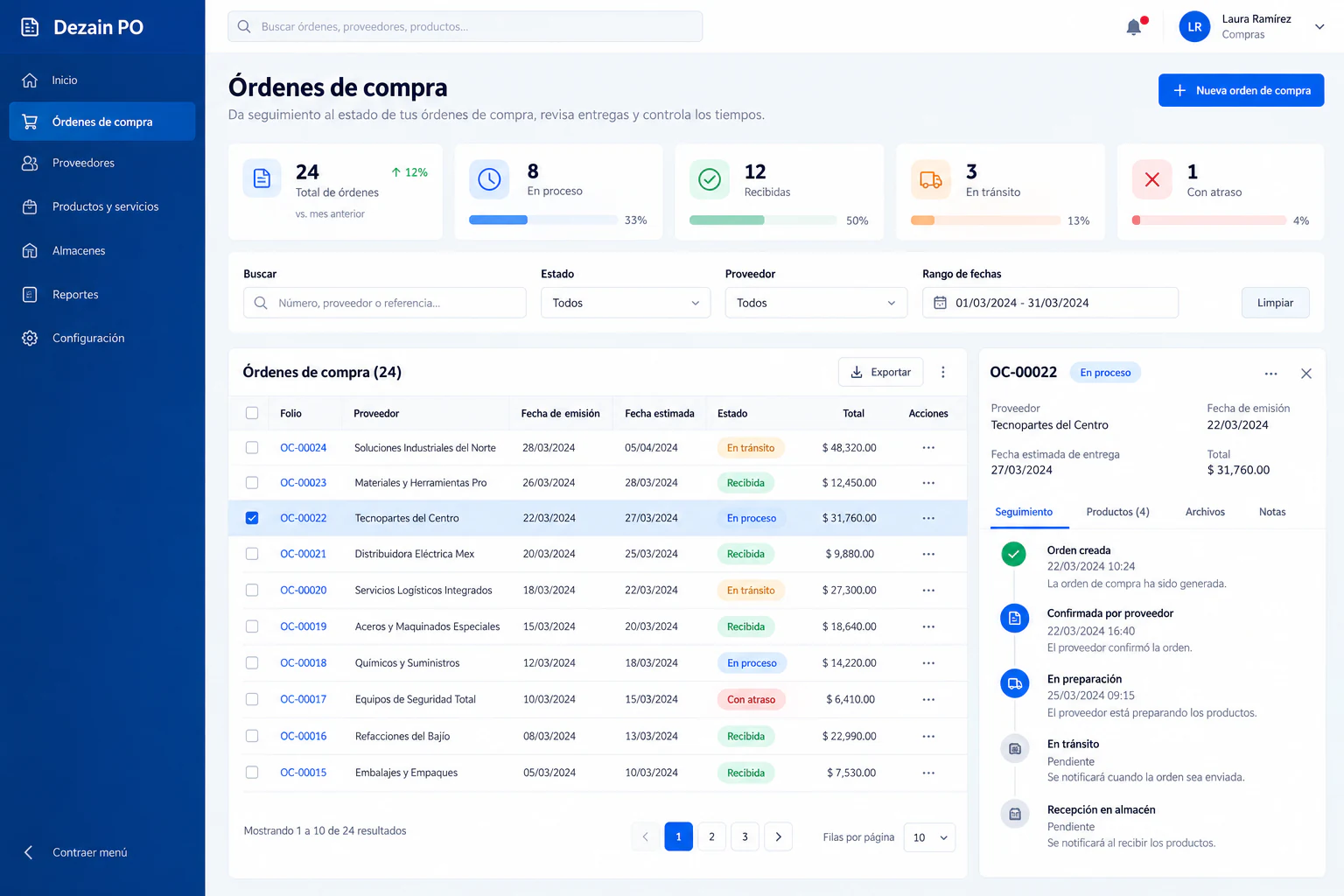The image size is (1344, 896).
Task: Focus the top global search field
Action: point(465,26)
